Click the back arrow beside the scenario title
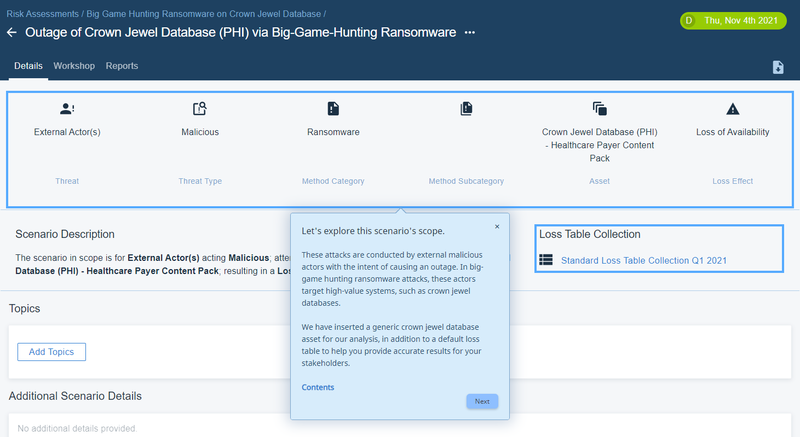Screen dimensions: 800x437 12,33
